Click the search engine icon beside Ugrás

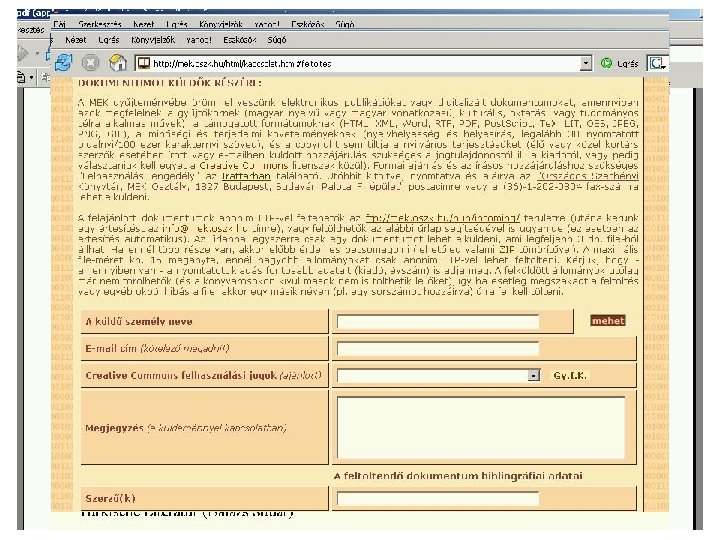coord(657,63)
